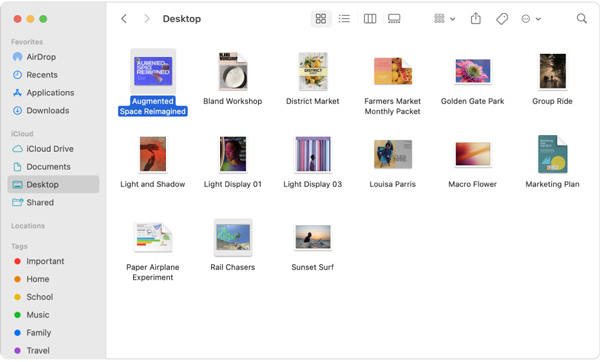
Task: Select the Macro Flower image
Action: coord(473,154)
